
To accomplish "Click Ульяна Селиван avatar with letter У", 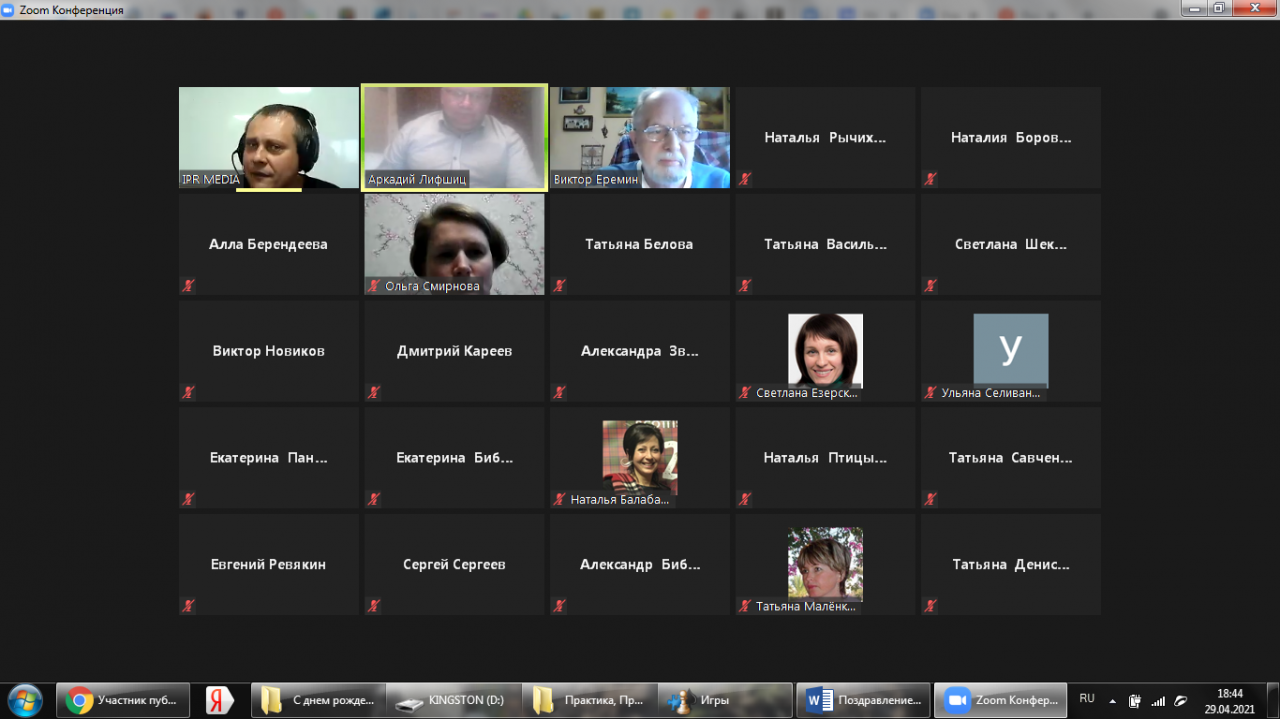I will [x=1010, y=349].
